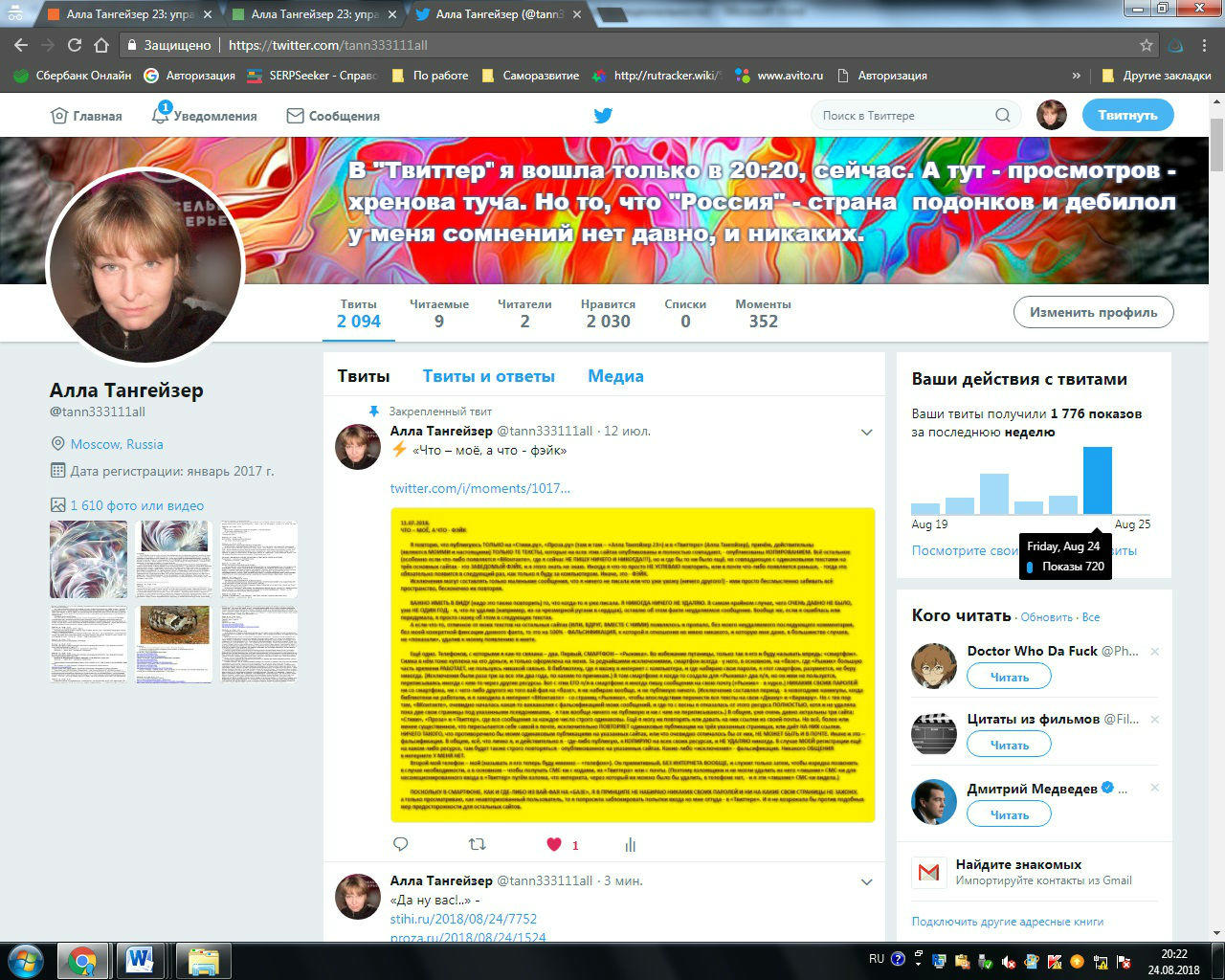Dismiss Цитаты из фильмов suggestion
Screen dimensions: 1225x980
coord(1154,720)
